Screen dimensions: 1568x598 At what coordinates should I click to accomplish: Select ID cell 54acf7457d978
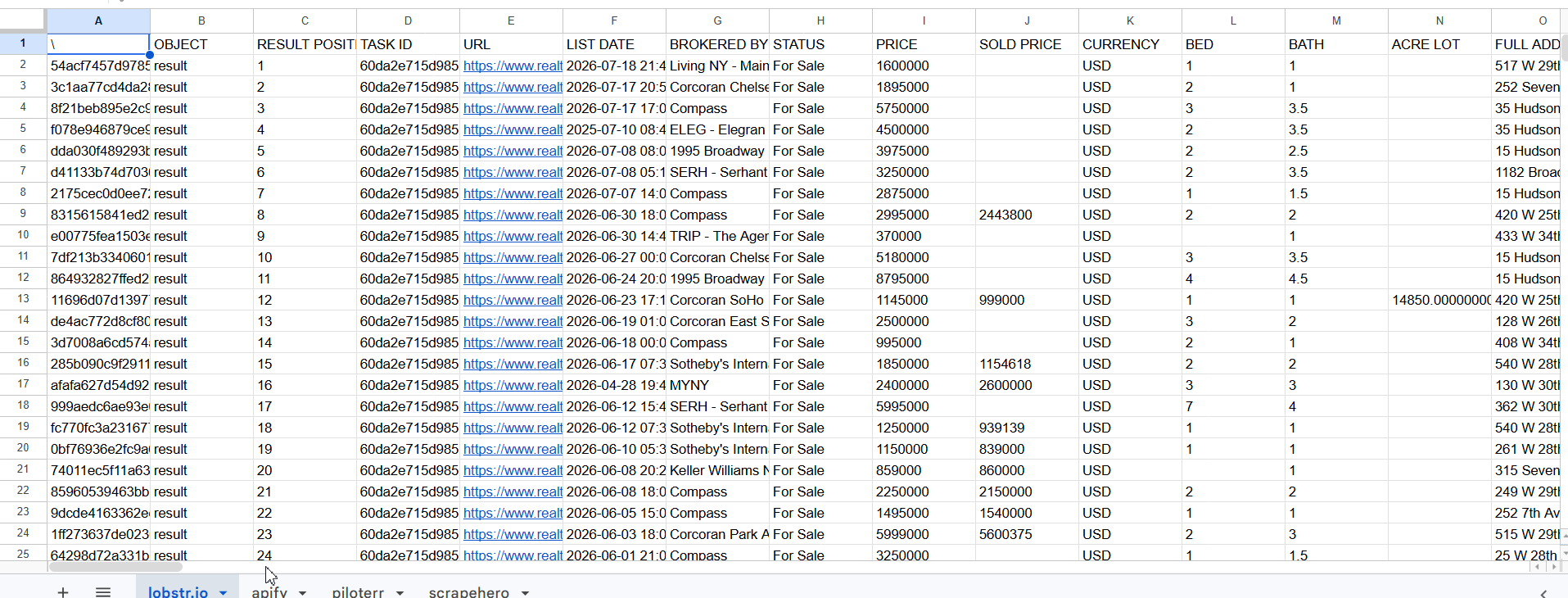[98, 66]
